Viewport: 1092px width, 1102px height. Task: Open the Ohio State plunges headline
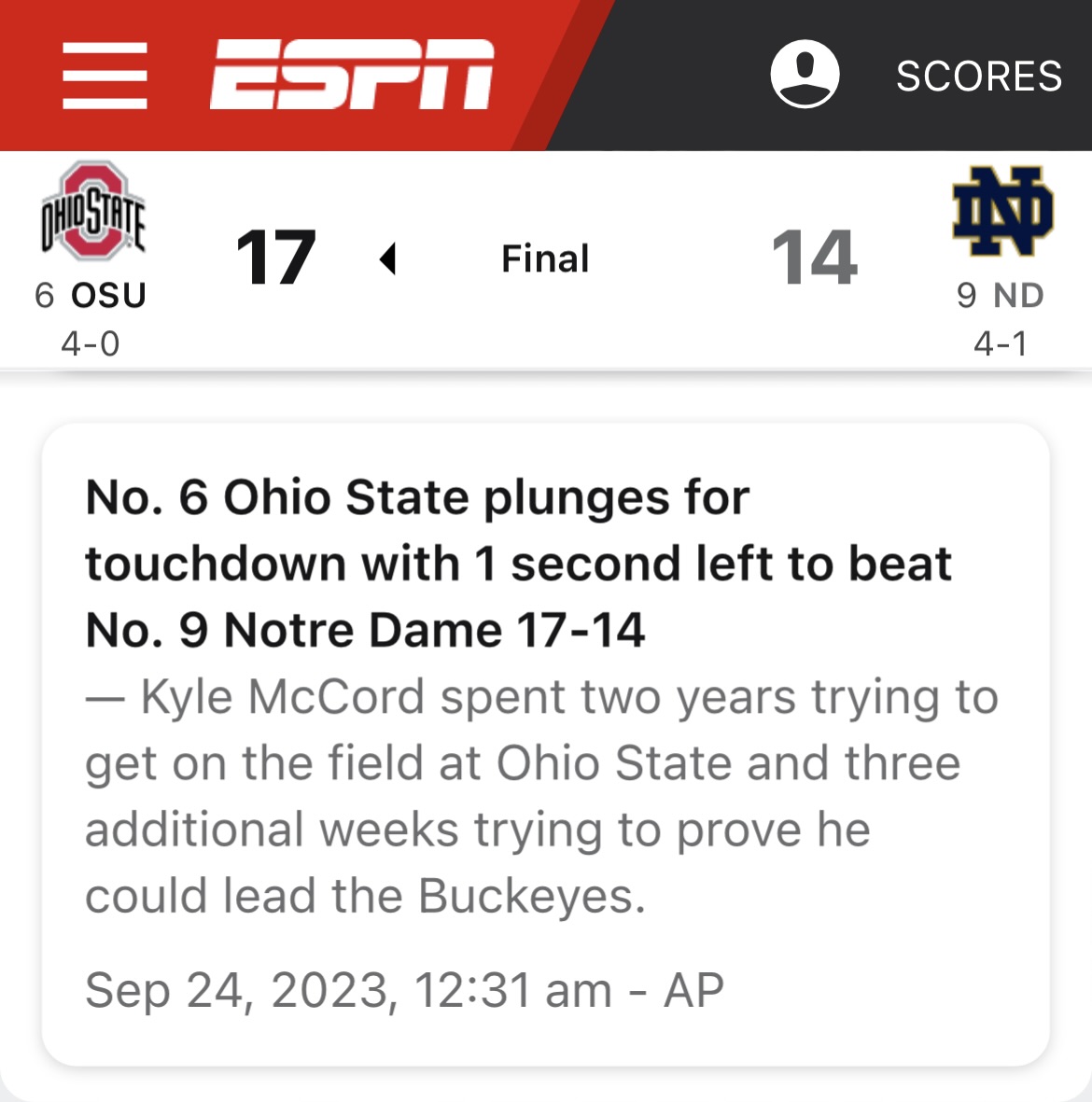[x=518, y=563]
